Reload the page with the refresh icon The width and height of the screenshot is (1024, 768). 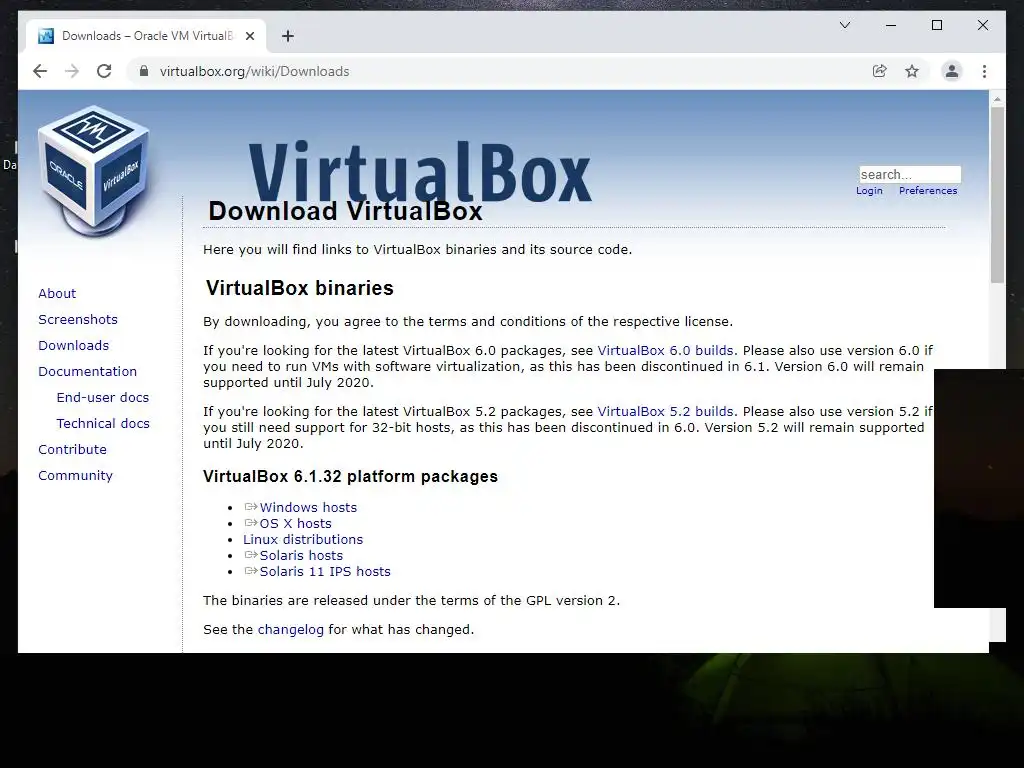[104, 71]
